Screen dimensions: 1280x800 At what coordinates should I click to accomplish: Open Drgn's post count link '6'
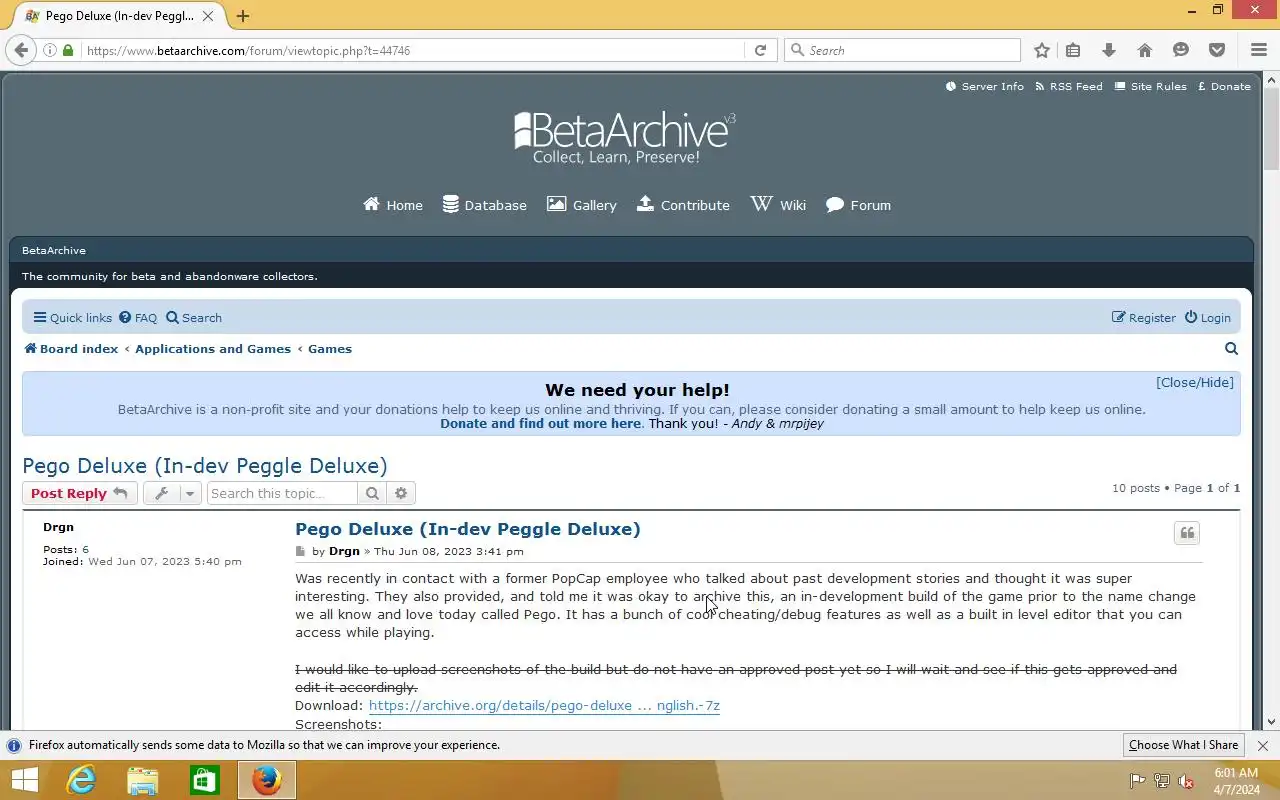click(x=85, y=550)
